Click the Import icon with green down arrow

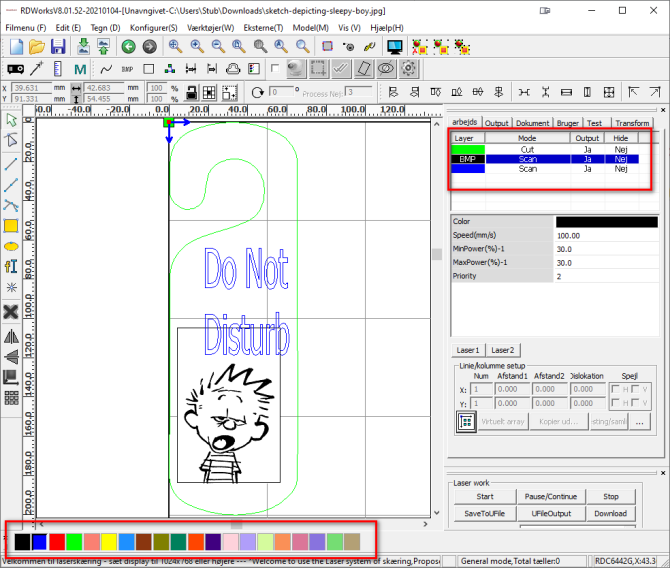click(83, 47)
